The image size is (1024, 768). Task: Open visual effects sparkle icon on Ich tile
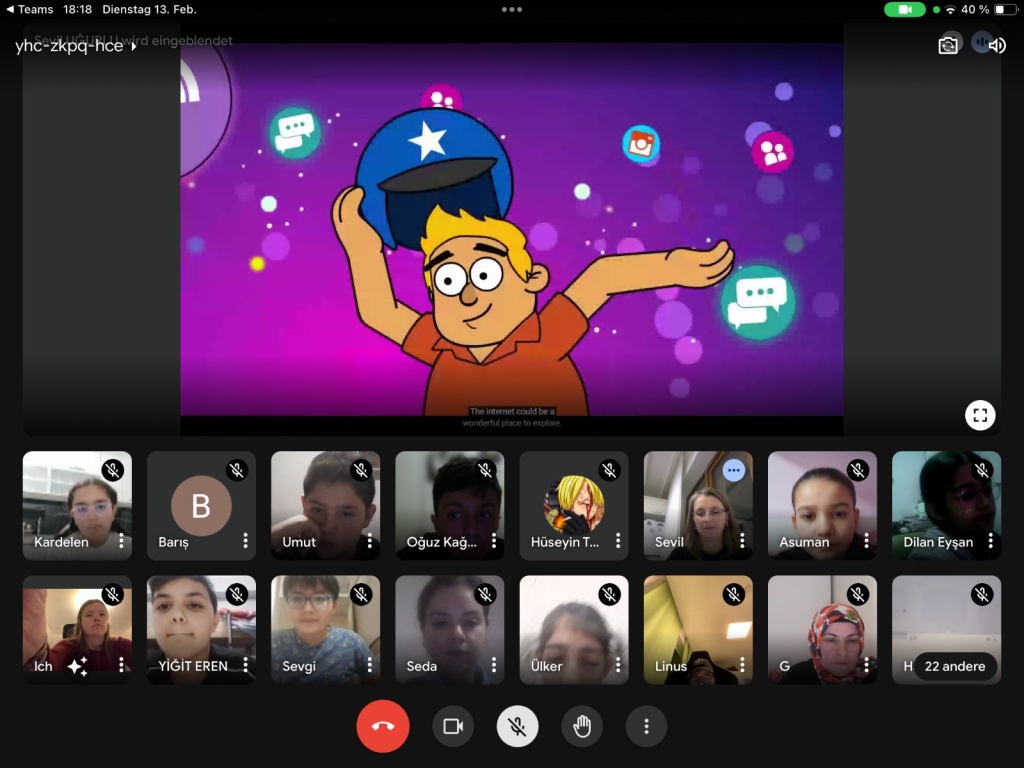(77, 666)
